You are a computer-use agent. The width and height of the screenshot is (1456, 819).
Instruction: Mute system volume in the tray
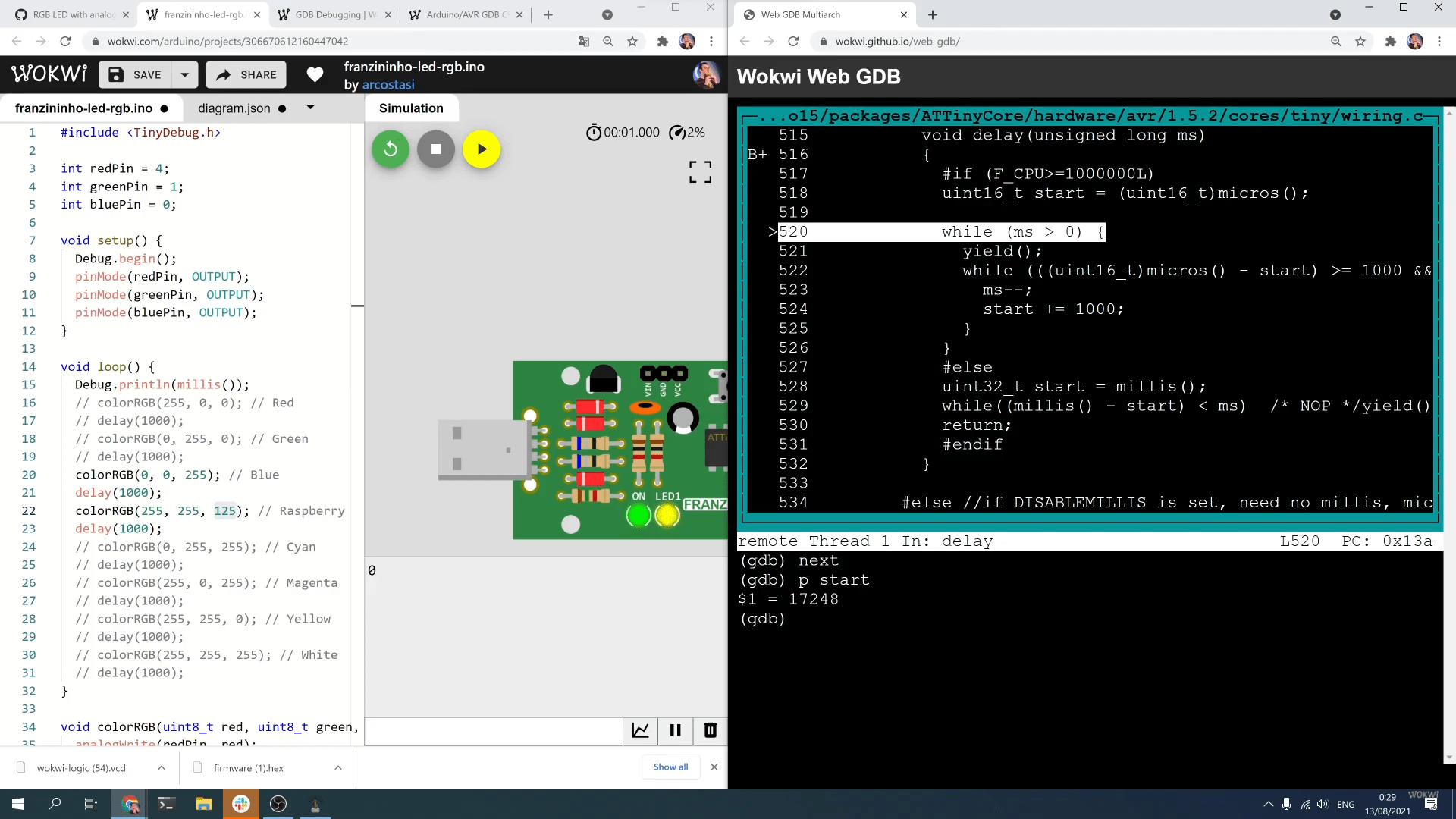(x=1323, y=804)
